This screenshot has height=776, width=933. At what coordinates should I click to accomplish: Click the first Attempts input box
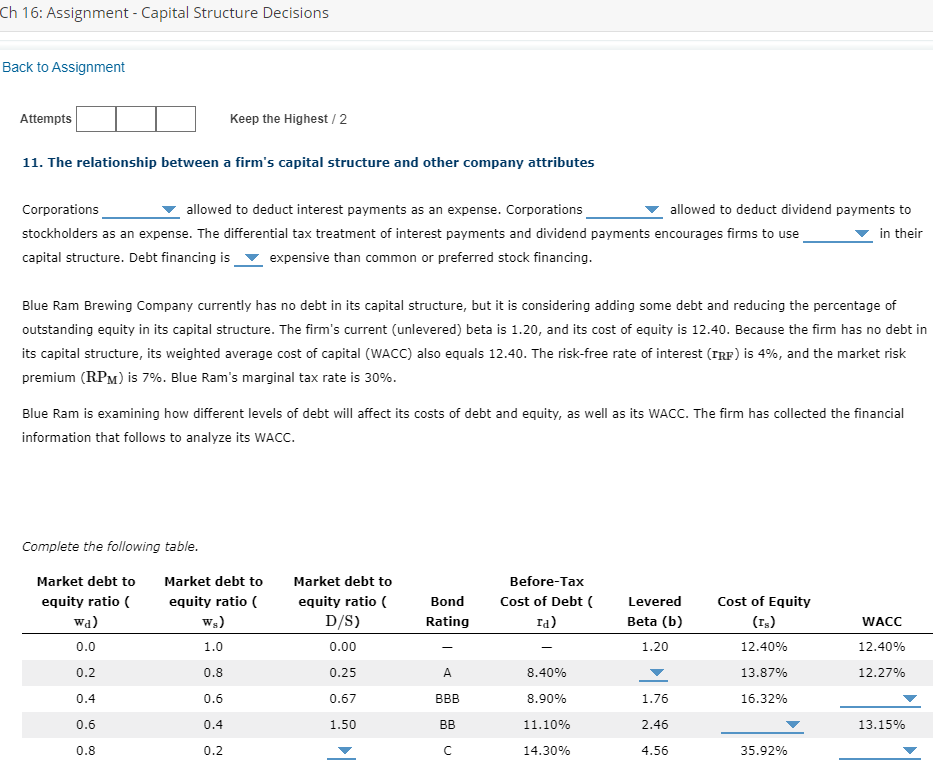point(95,119)
